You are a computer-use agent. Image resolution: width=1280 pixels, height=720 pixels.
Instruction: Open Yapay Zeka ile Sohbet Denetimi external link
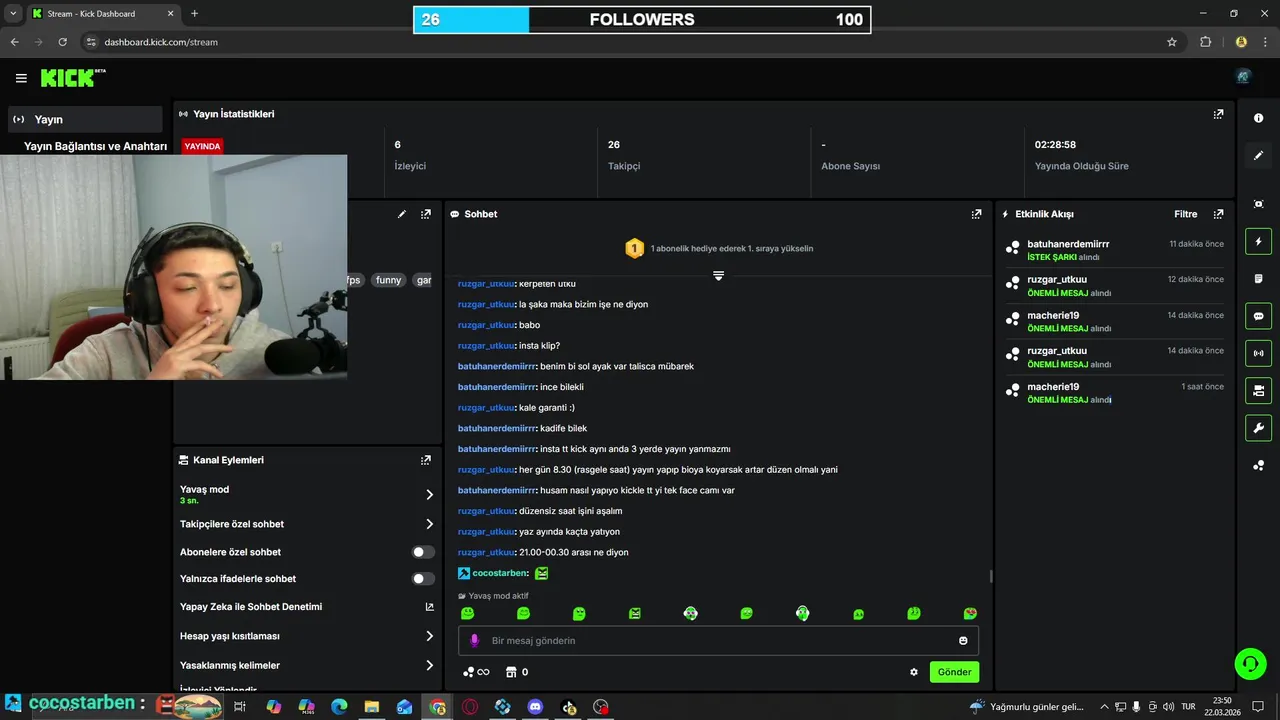(429, 607)
